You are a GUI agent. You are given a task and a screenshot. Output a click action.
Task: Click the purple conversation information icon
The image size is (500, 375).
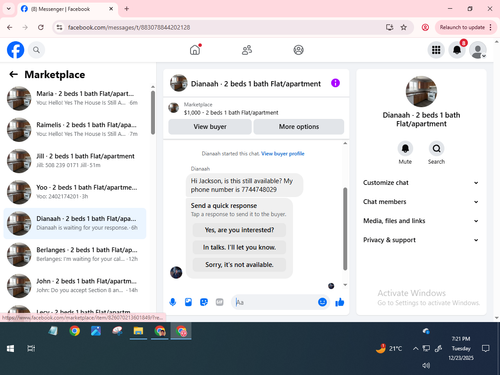click(335, 83)
